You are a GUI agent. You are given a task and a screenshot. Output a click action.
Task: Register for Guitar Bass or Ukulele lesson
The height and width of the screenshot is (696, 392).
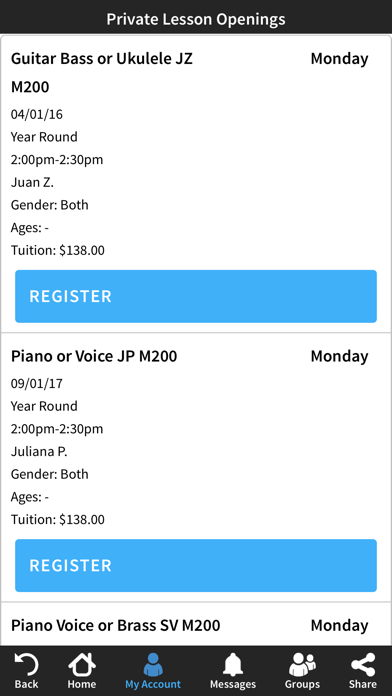[196, 296]
